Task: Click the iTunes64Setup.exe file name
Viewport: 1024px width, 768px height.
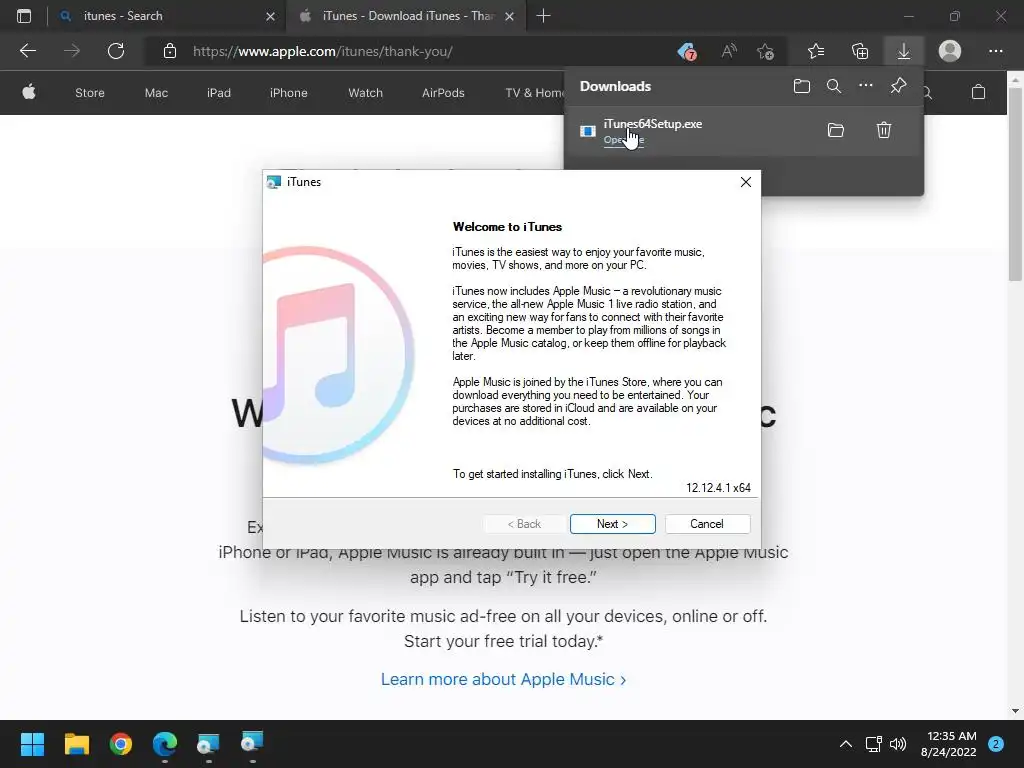Action: pyautogui.click(x=652, y=123)
